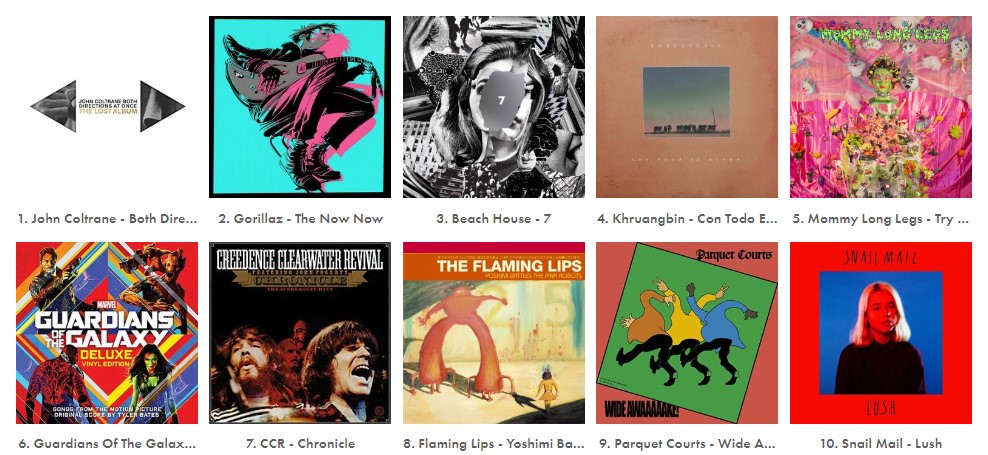
Task: Choose the Khruangbin album cover thumbnail
Action: [x=687, y=107]
